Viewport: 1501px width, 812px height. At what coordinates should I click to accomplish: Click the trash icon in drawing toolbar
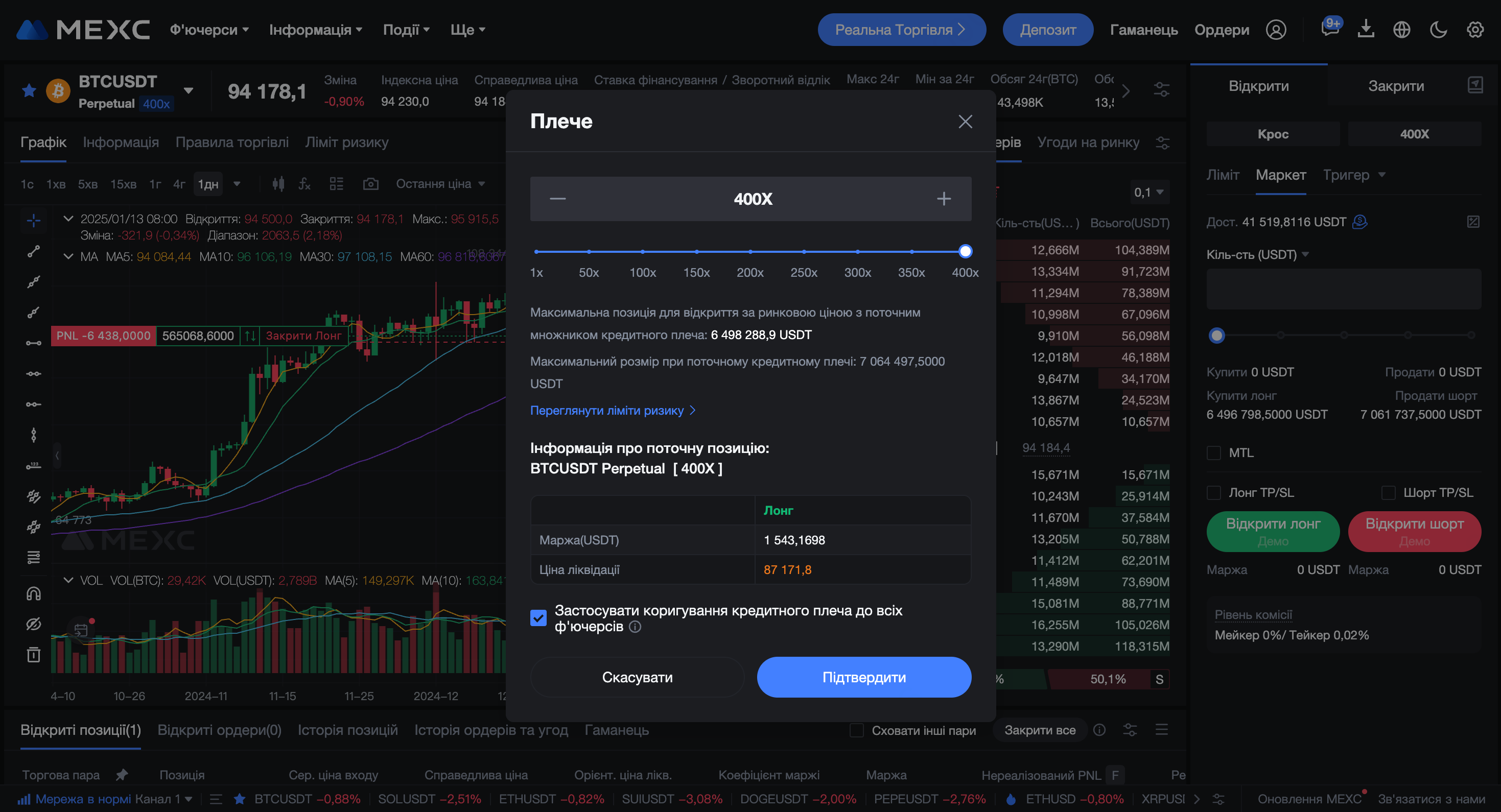pyautogui.click(x=34, y=655)
